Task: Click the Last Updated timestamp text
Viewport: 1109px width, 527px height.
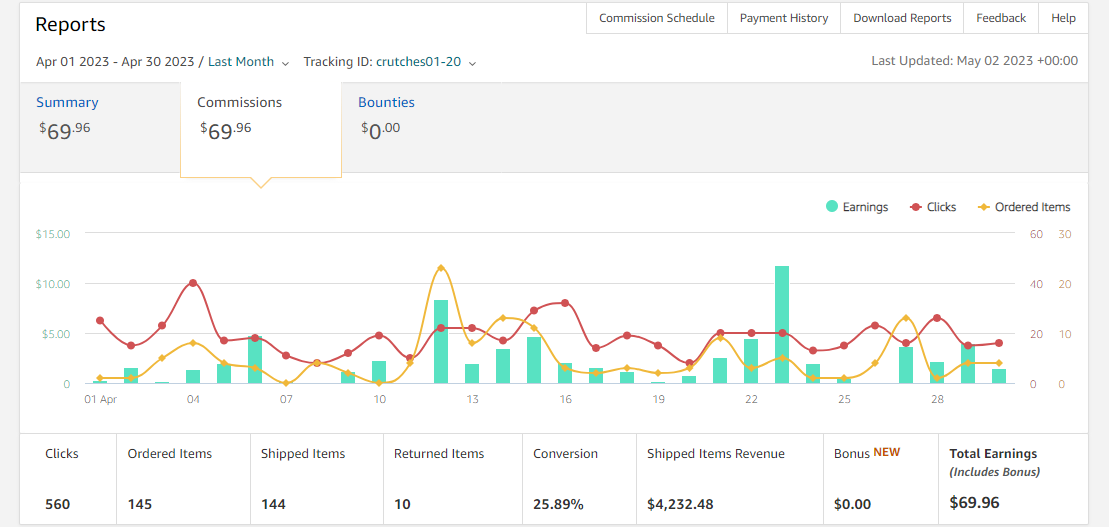Action: pyautogui.click(x=975, y=61)
